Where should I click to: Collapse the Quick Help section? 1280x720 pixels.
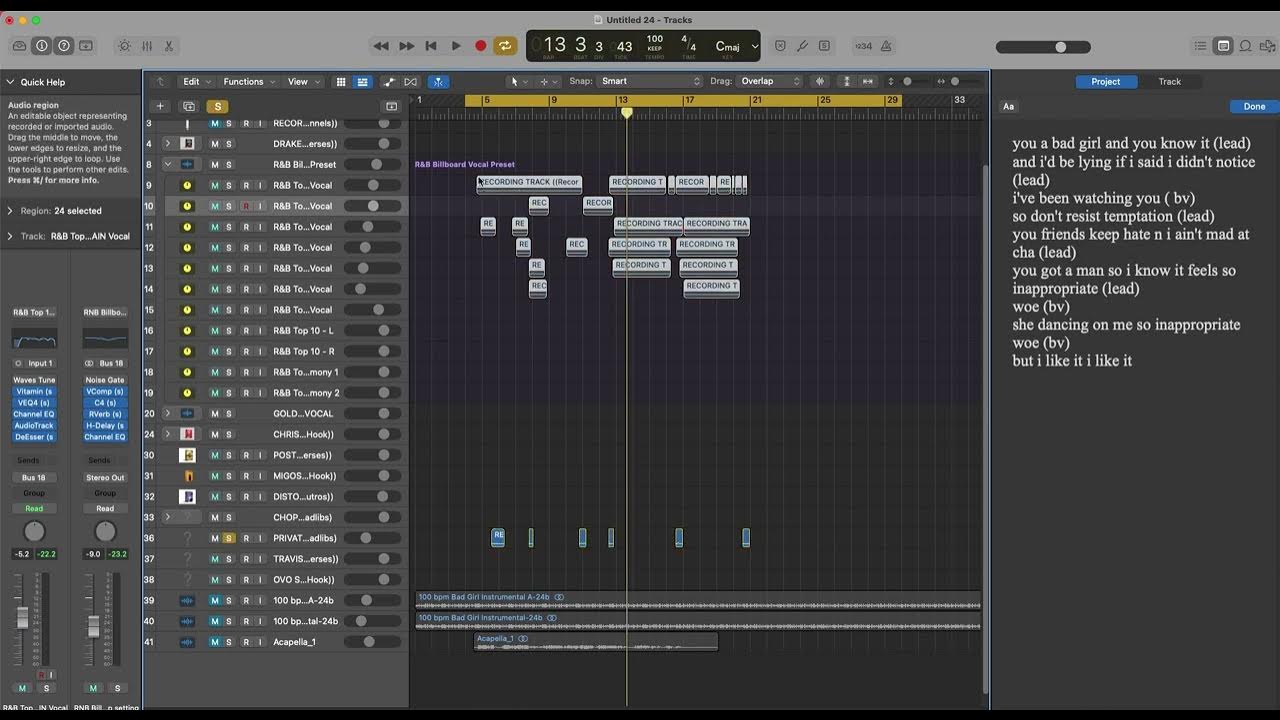(x=10, y=82)
